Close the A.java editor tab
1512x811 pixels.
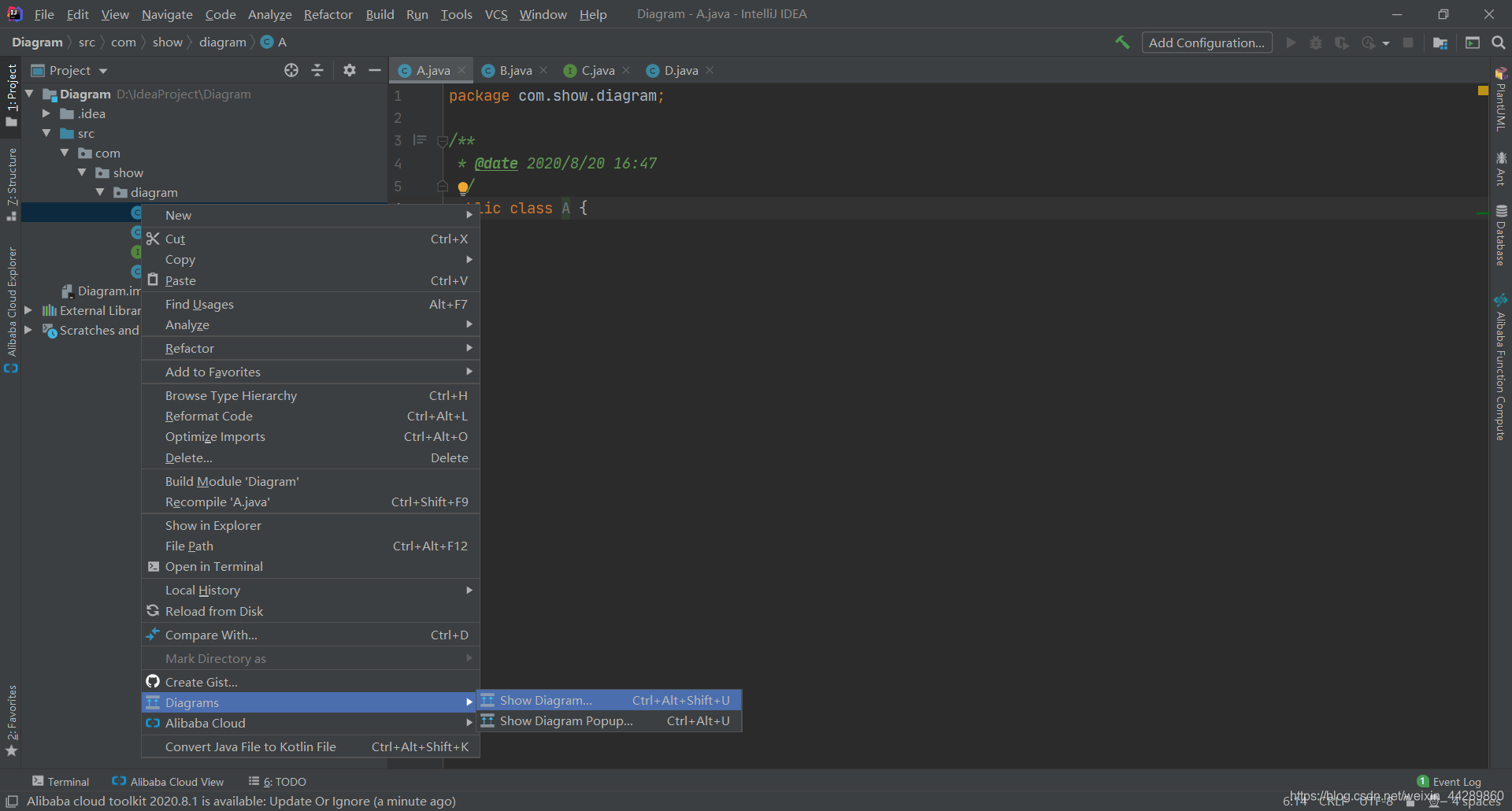[461, 70]
